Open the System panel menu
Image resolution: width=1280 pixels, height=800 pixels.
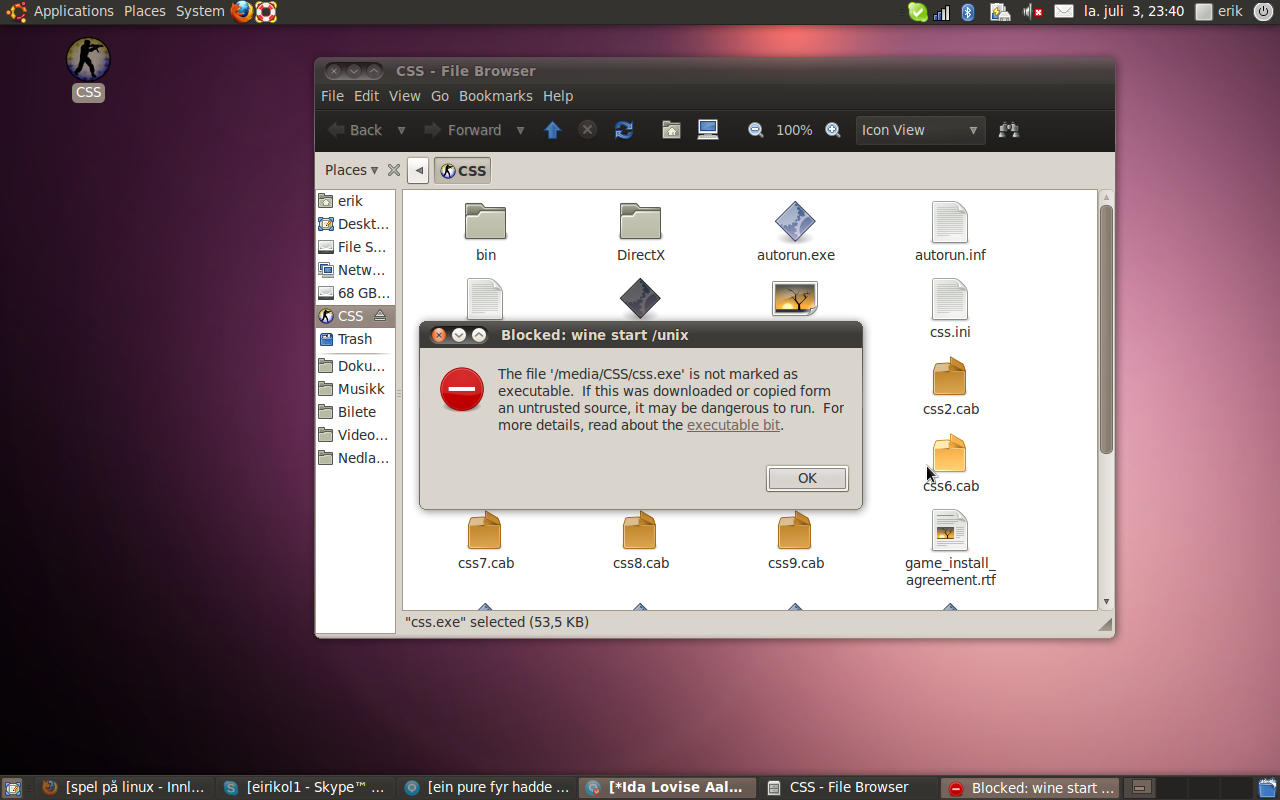pyautogui.click(x=200, y=12)
